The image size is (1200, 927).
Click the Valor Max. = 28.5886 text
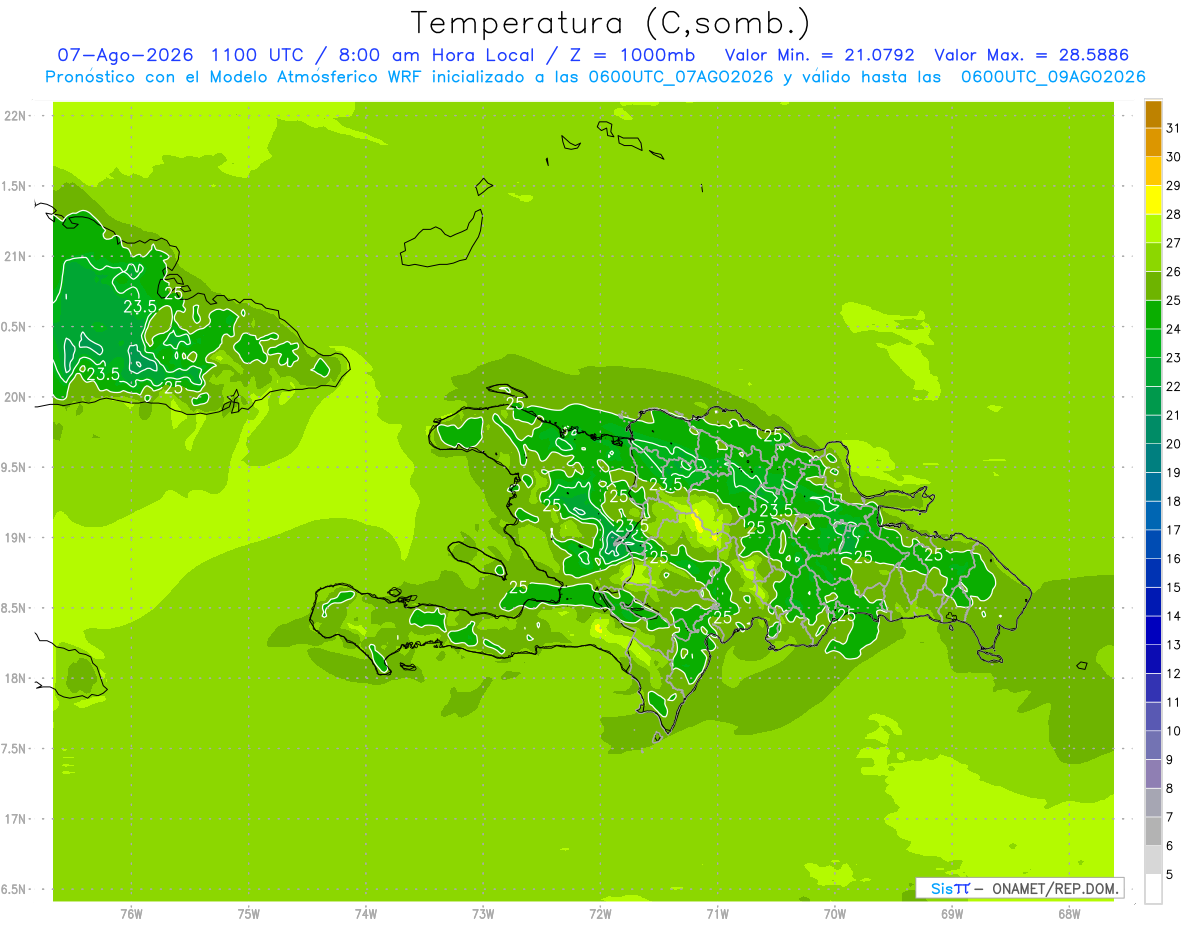tap(1031, 55)
